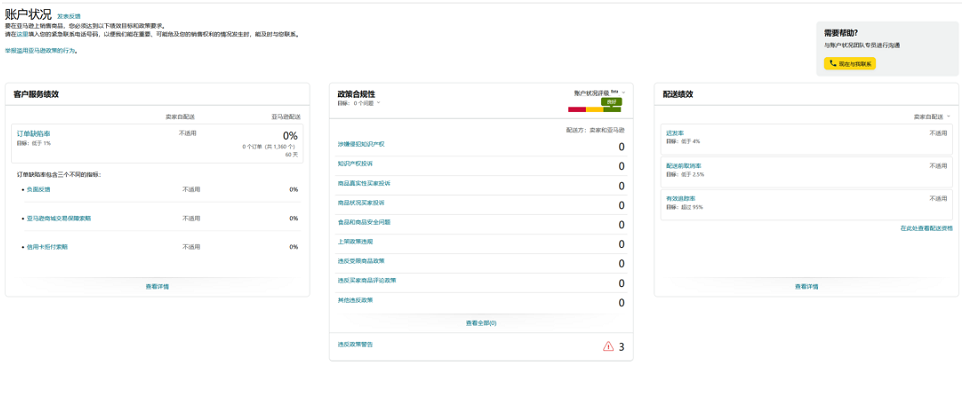964x399 pixels.
Task: Click the count 3 next to policy warnings
Action: point(622,347)
